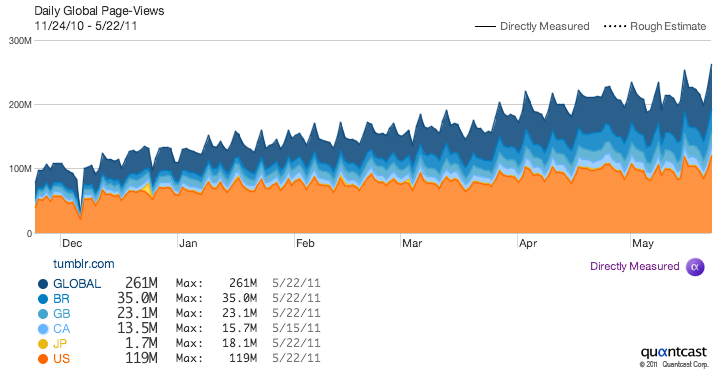Click the 100M y-axis label
The width and height of the screenshot is (725, 380).
[21, 169]
